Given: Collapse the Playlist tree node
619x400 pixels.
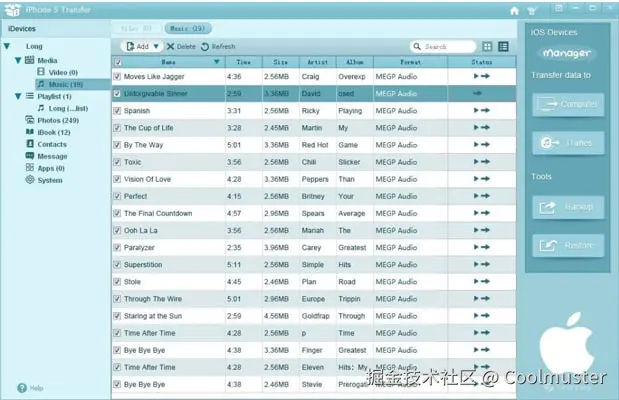Looking at the screenshot, I should pos(18,96).
